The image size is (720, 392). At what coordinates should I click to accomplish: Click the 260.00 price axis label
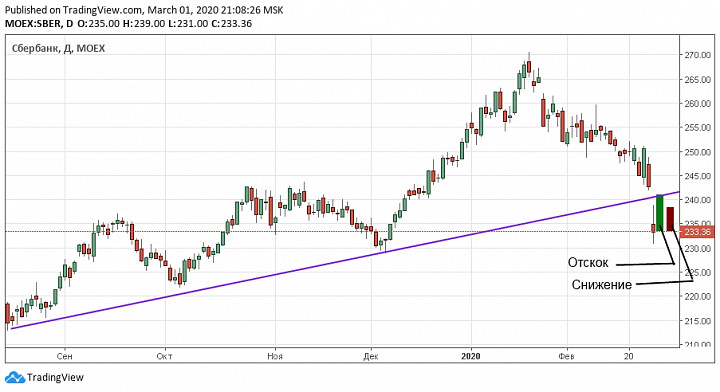[x=698, y=103]
